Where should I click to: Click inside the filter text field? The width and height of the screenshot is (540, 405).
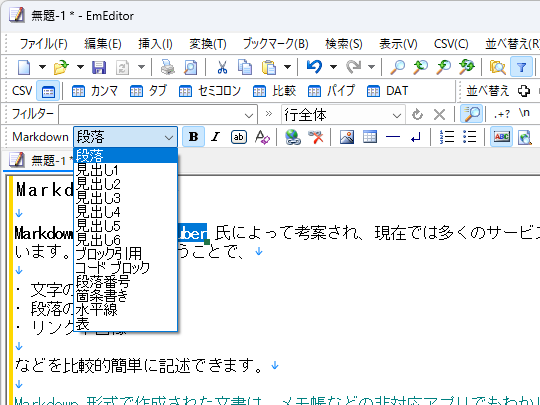pos(152,115)
